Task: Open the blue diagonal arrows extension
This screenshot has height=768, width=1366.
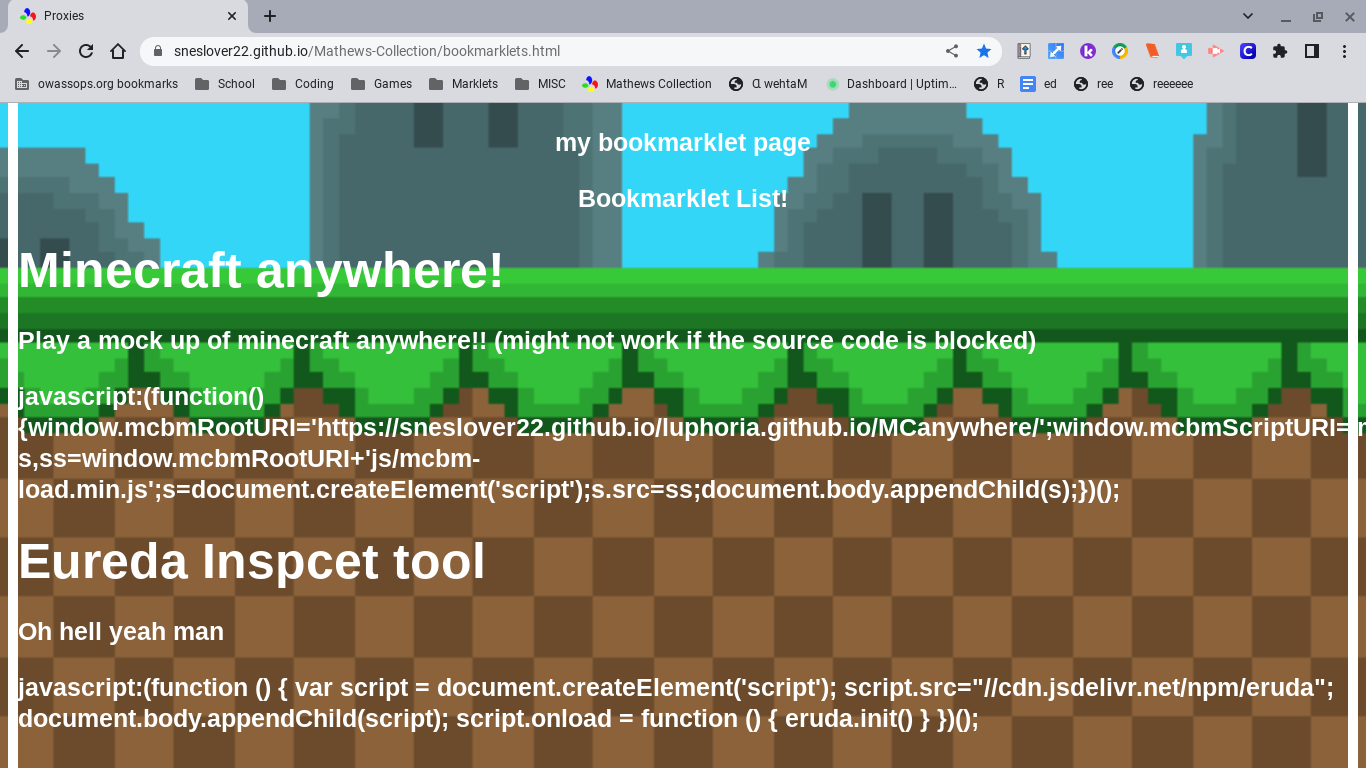Action: (x=1056, y=51)
